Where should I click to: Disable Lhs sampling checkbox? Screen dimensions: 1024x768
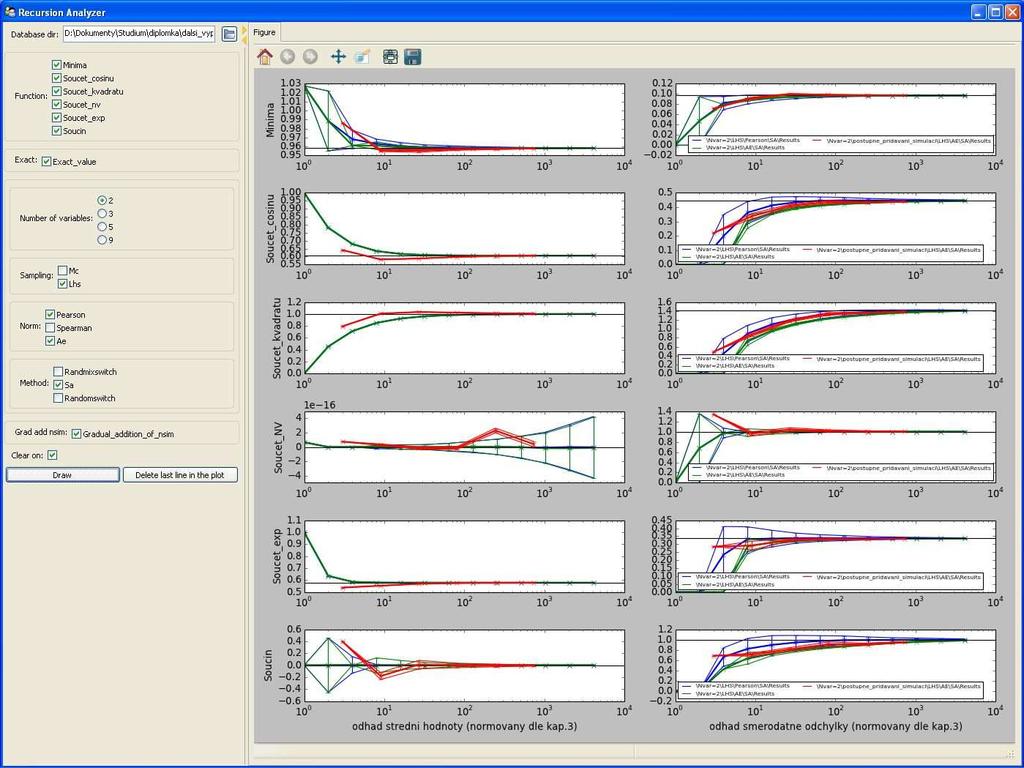[x=62, y=283]
